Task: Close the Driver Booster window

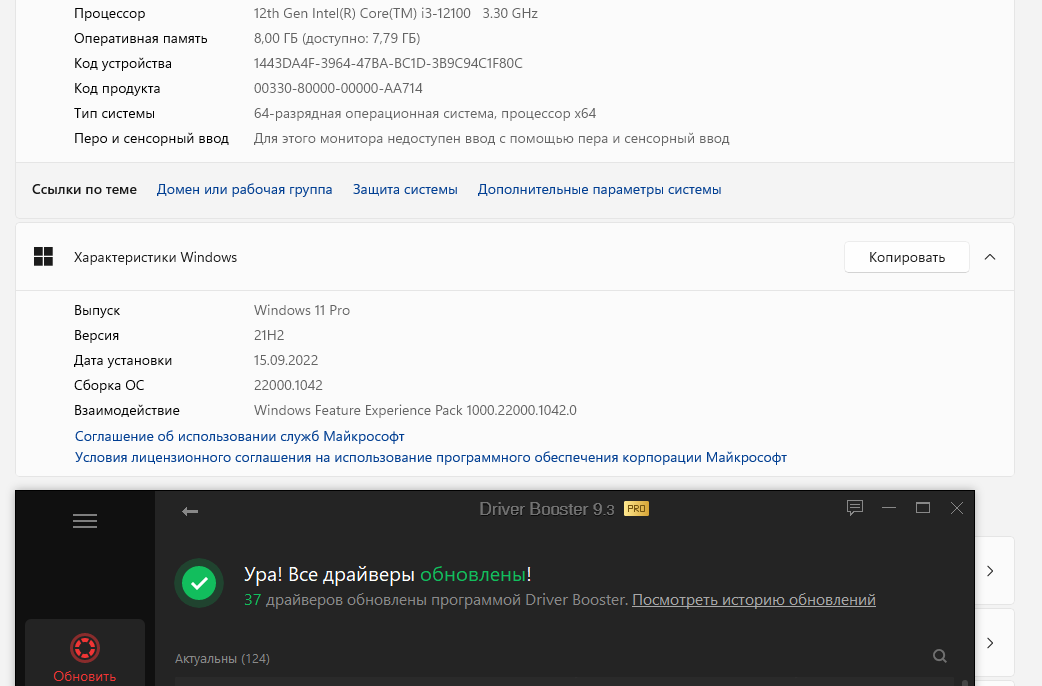Action: 957,508
